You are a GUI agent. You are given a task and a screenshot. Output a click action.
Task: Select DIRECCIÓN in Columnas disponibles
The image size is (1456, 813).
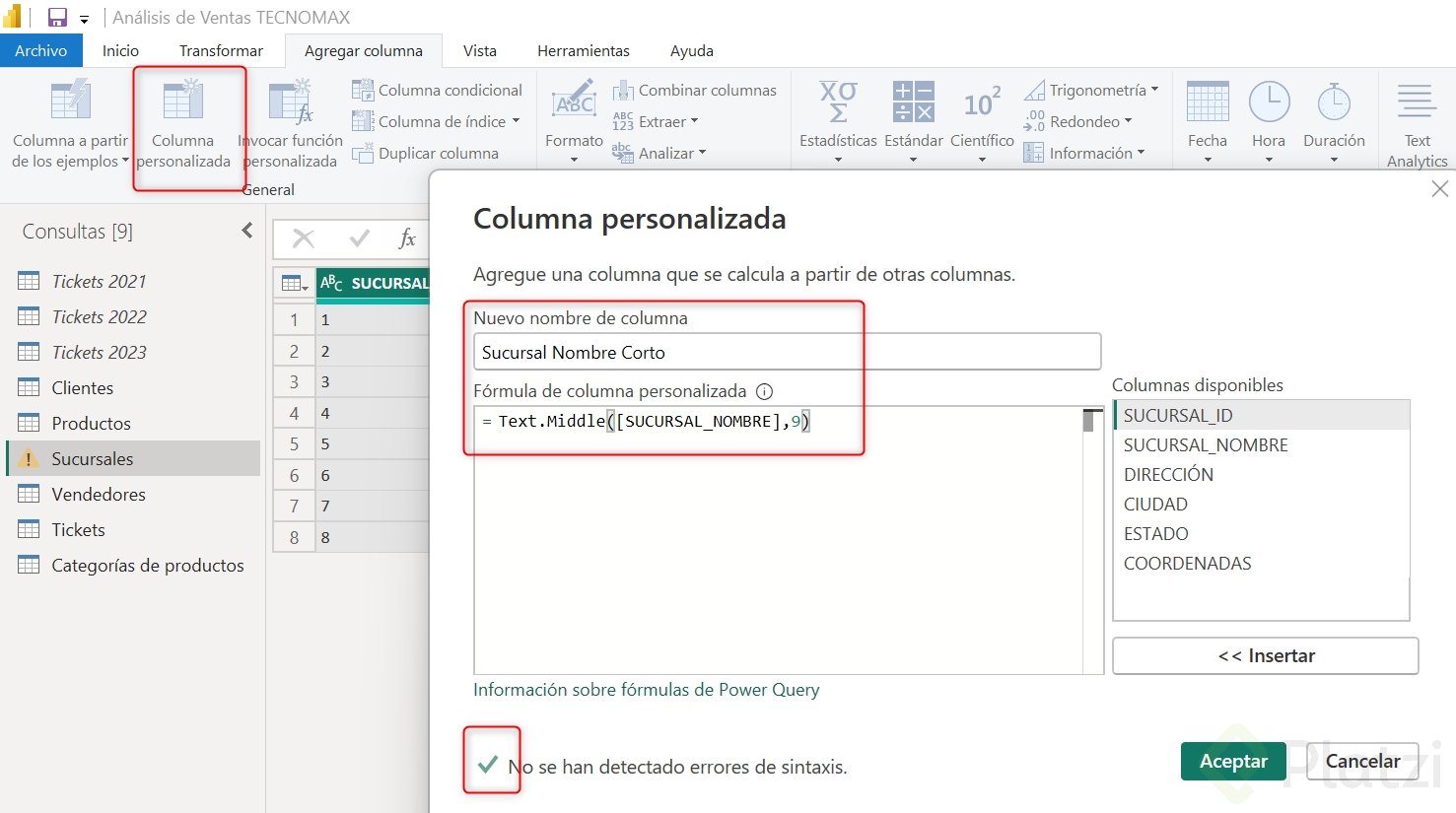coord(1261,474)
